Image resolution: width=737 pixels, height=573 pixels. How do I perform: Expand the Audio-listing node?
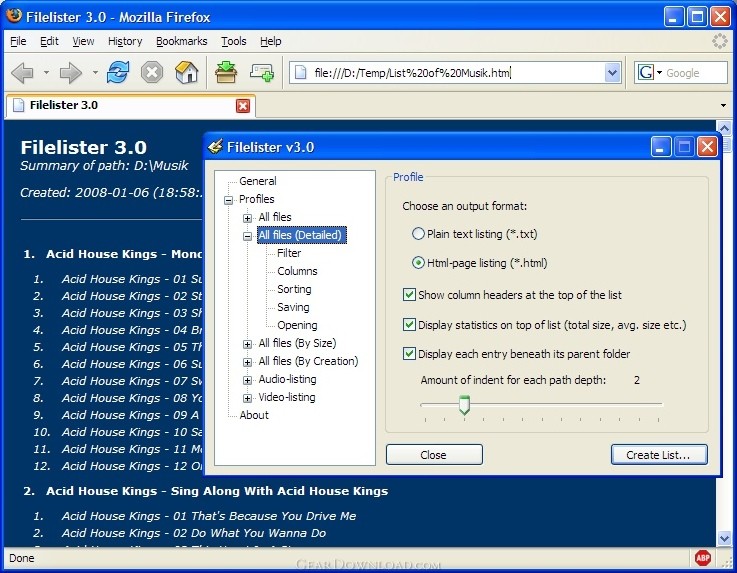(247, 380)
